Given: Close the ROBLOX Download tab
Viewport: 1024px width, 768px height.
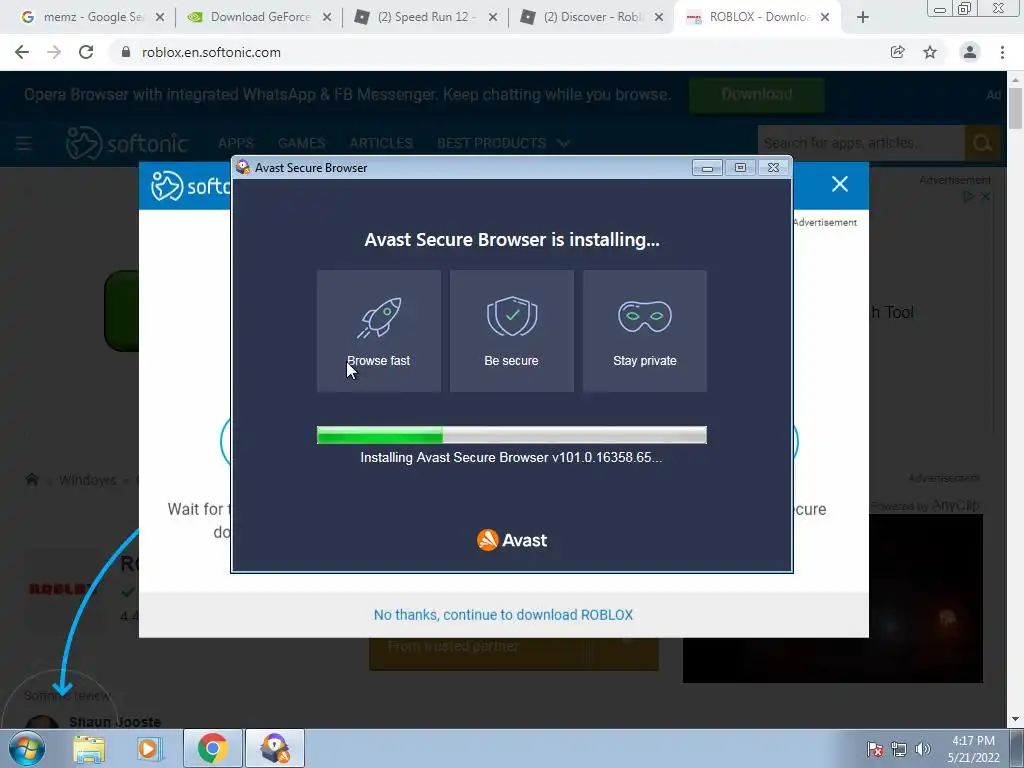Looking at the screenshot, I should (825, 18).
